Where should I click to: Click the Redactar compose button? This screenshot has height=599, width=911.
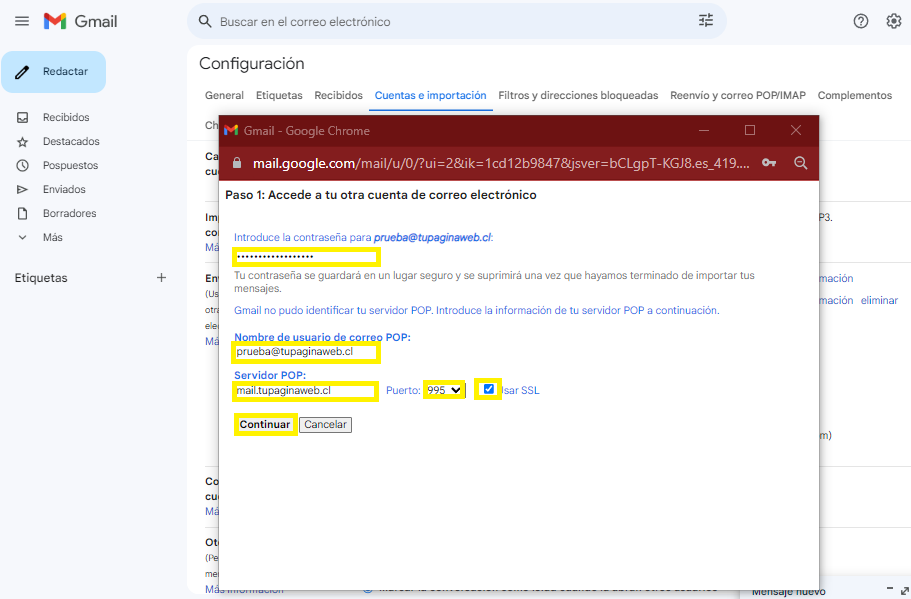(54, 72)
